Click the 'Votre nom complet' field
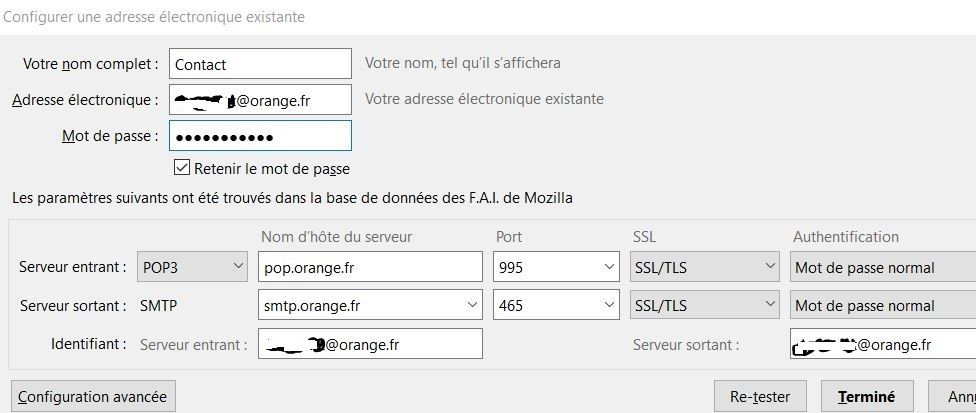The width and height of the screenshot is (976, 413). coord(260,63)
